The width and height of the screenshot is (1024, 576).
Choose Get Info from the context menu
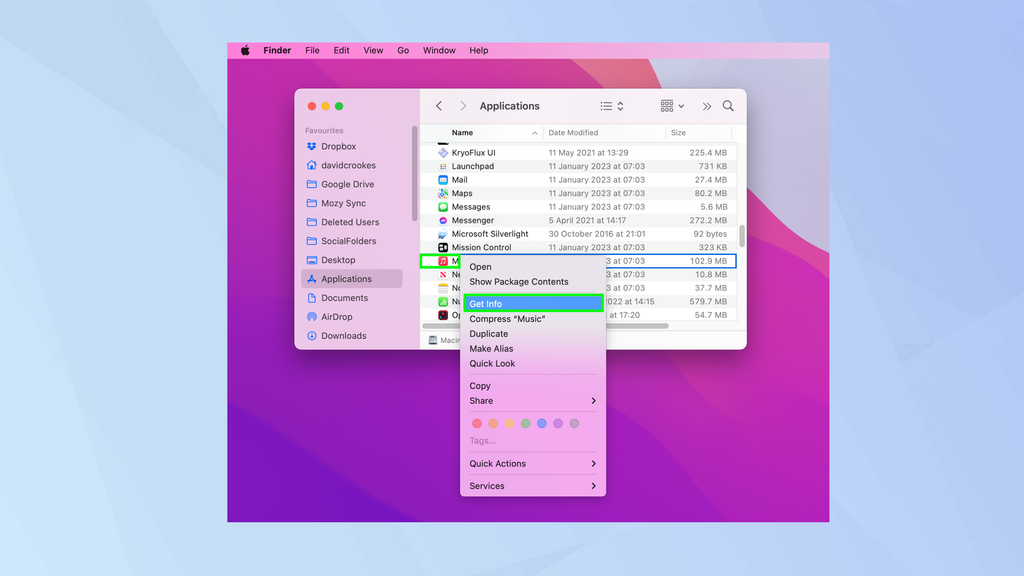(x=487, y=303)
